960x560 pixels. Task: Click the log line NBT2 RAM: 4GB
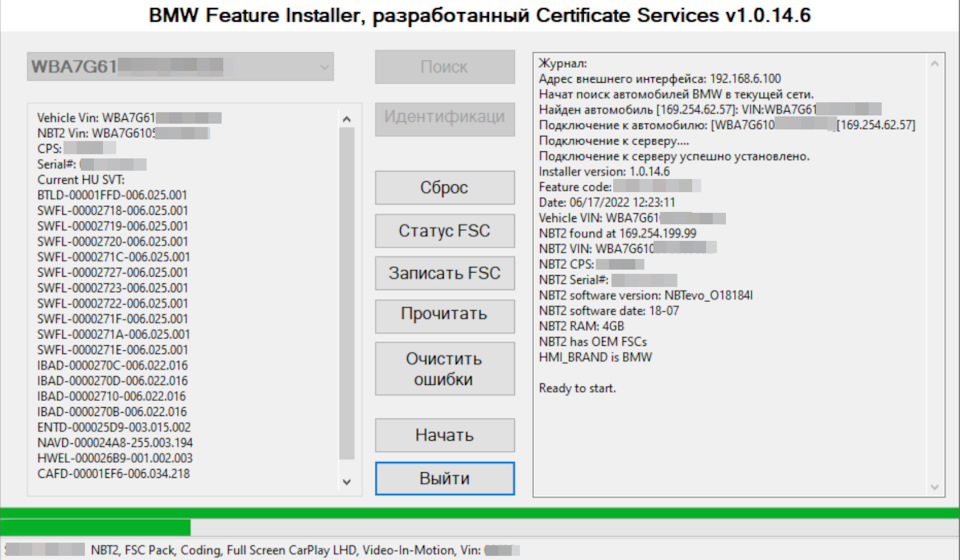(x=582, y=326)
